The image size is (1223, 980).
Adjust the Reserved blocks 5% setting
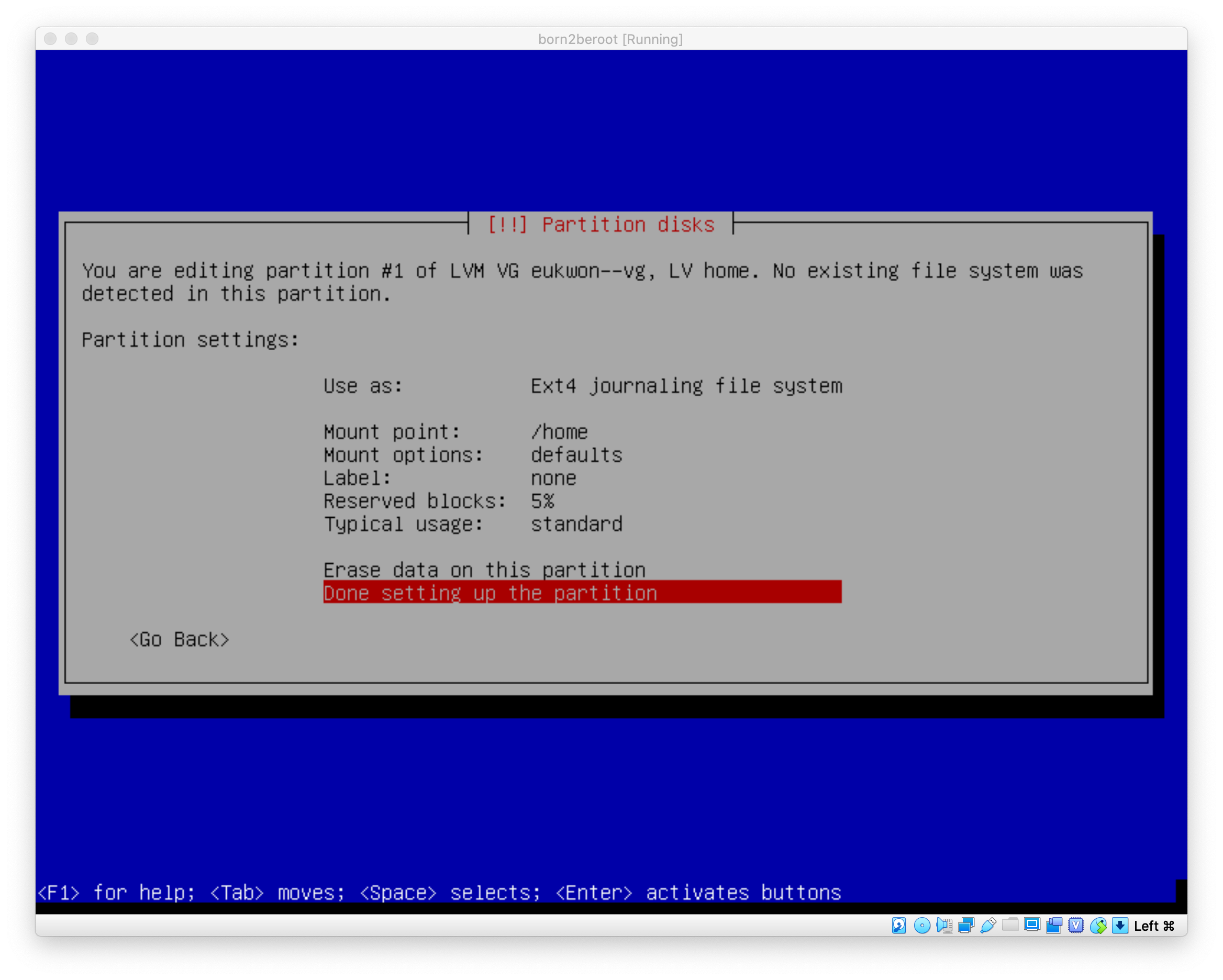click(438, 501)
